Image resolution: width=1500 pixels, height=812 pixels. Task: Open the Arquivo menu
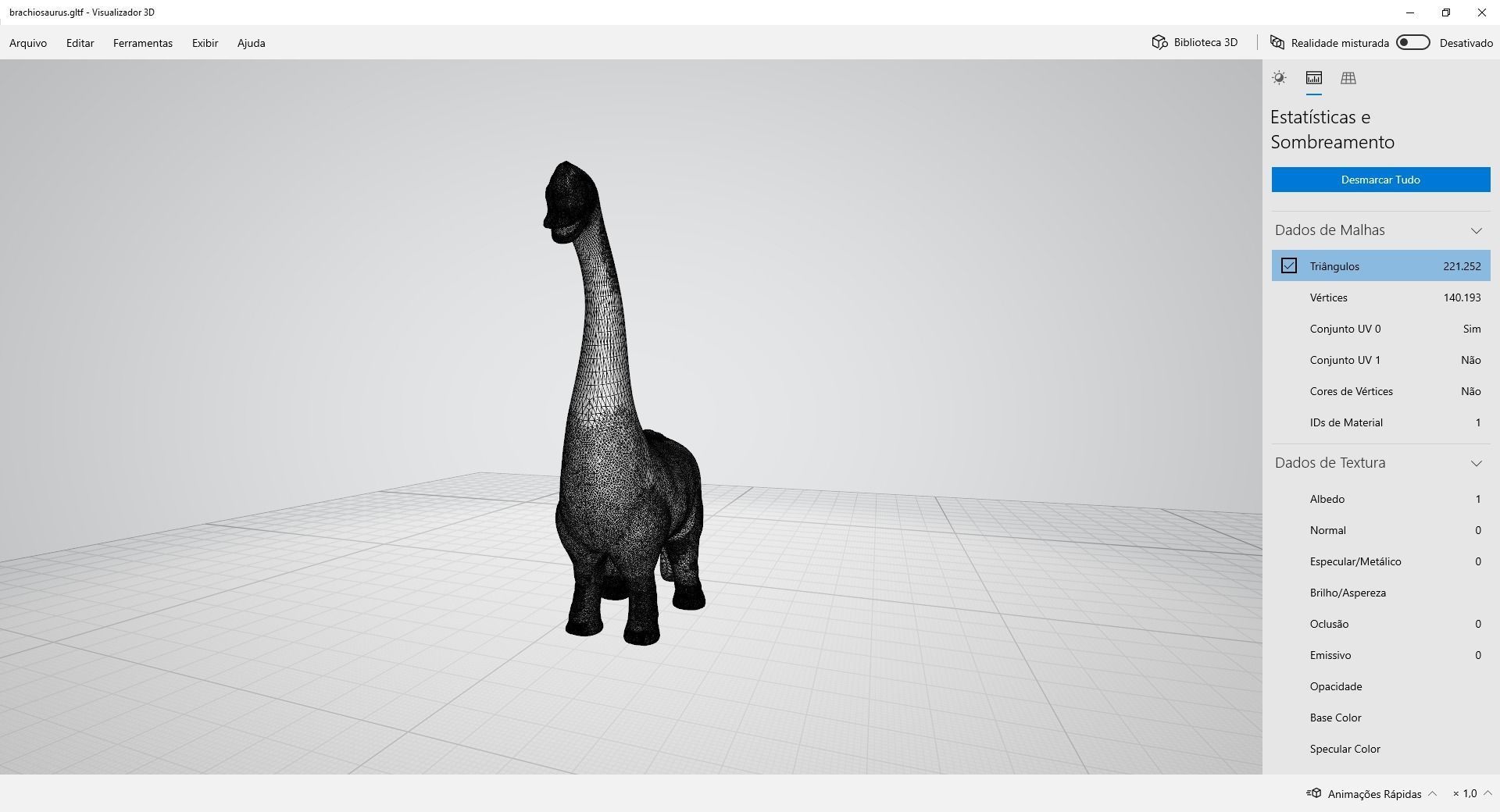[28, 43]
